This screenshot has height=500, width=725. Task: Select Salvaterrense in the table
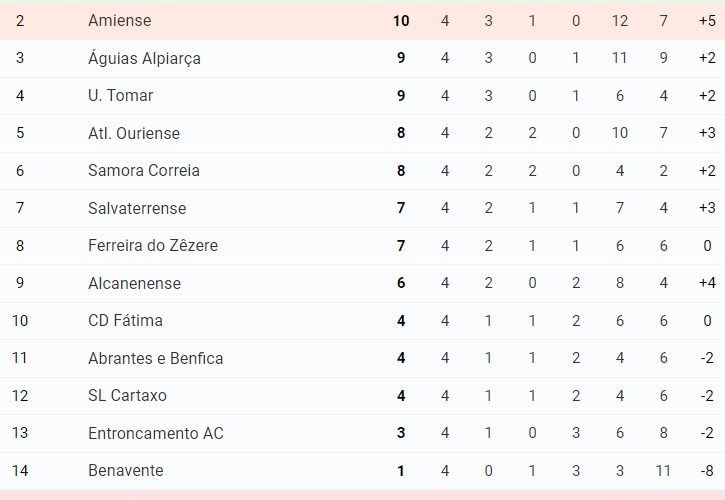(x=137, y=208)
